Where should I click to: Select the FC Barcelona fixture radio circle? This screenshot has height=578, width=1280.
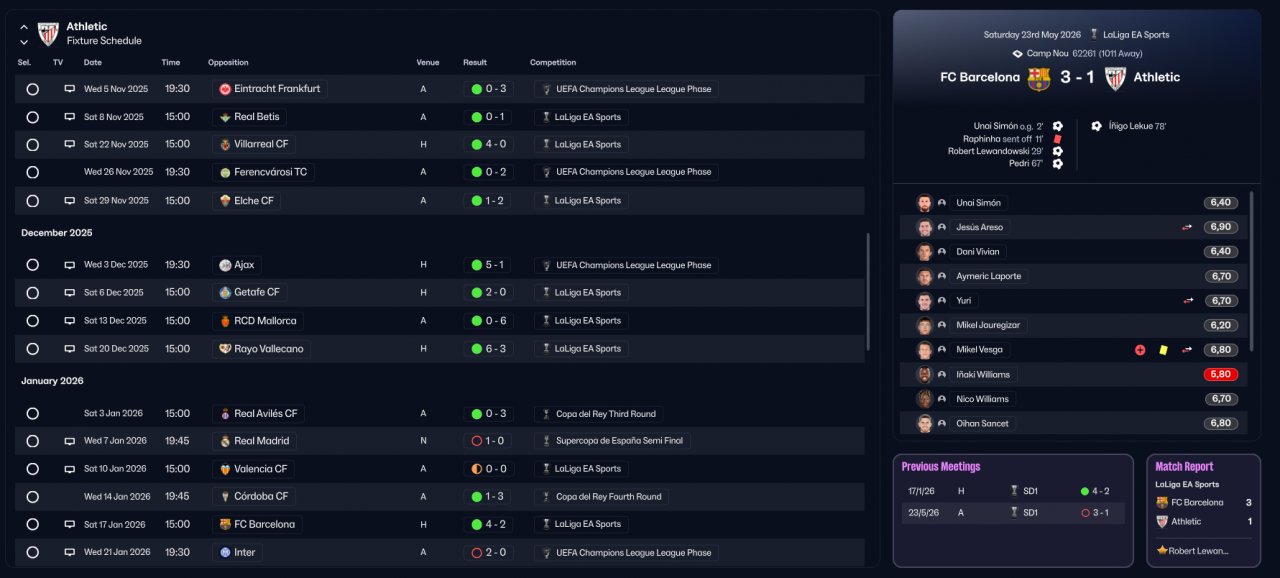pyautogui.click(x=32, y=524)
